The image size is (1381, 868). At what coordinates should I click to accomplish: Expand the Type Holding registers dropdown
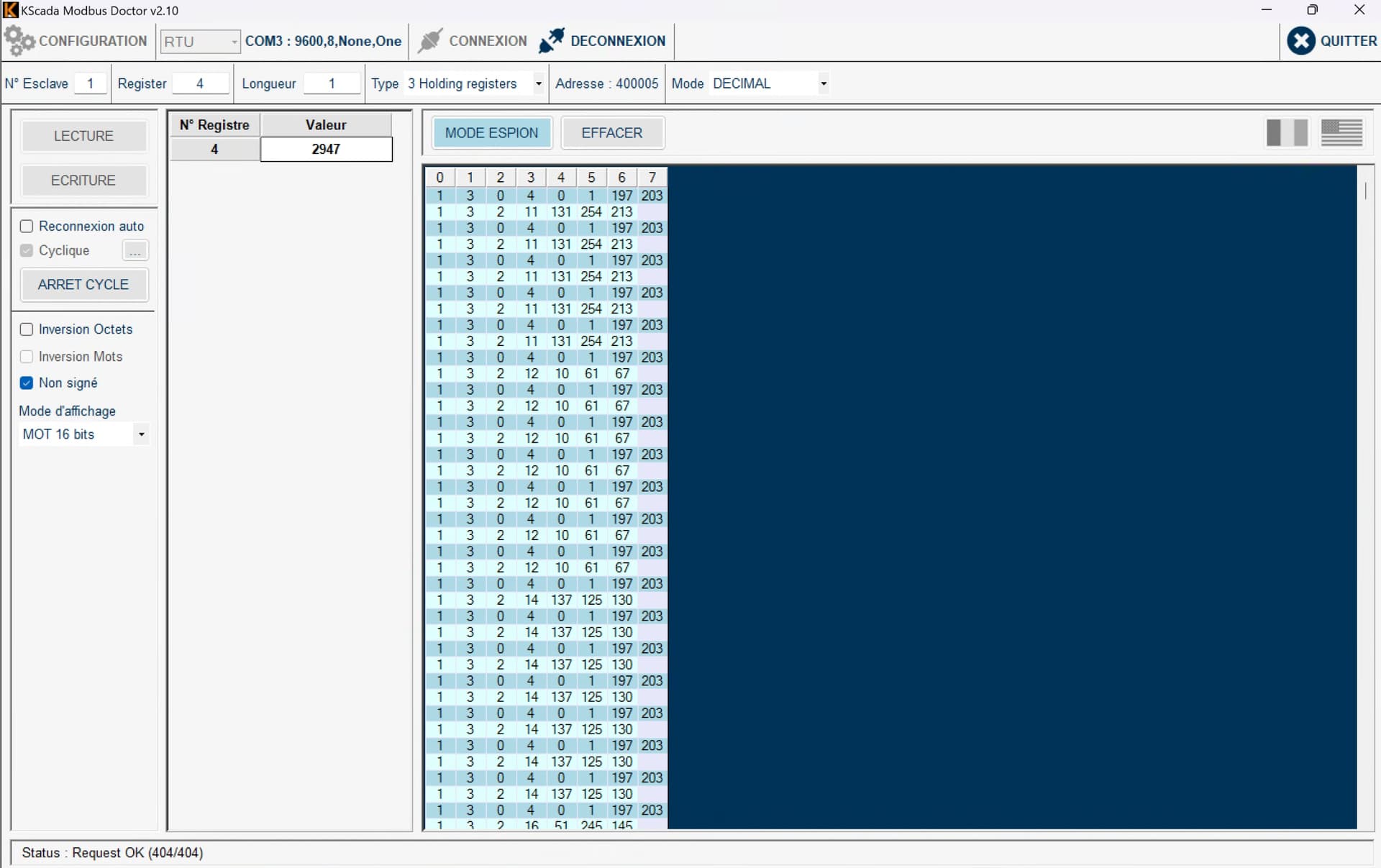pyautogui.click(x=538, y=84)
